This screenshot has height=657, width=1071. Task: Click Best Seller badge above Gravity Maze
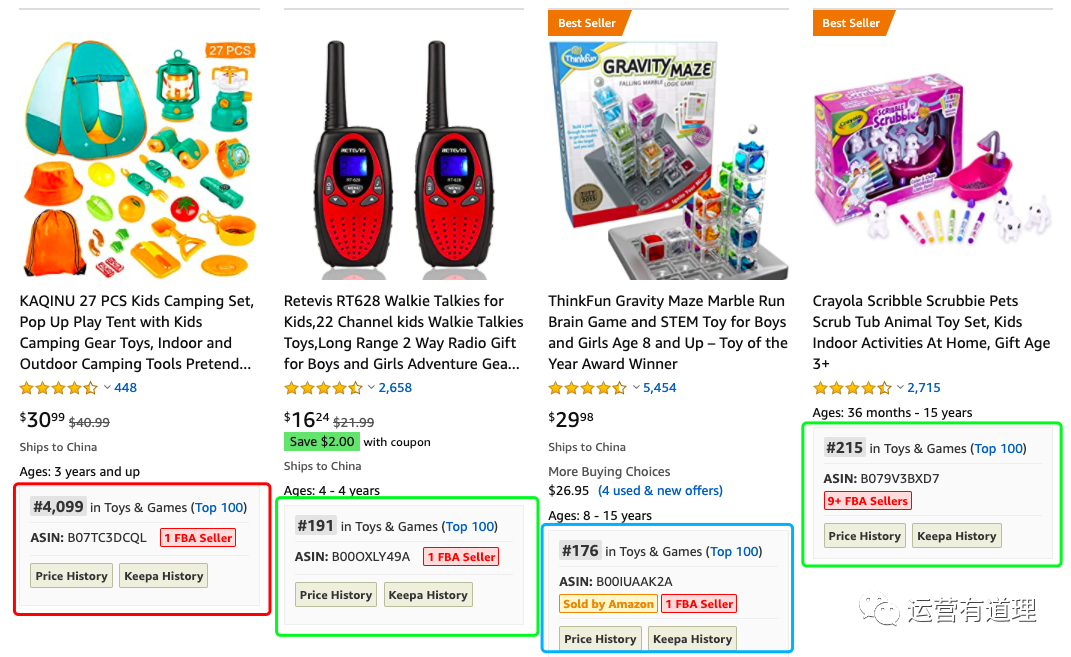(x=589, y=23)
